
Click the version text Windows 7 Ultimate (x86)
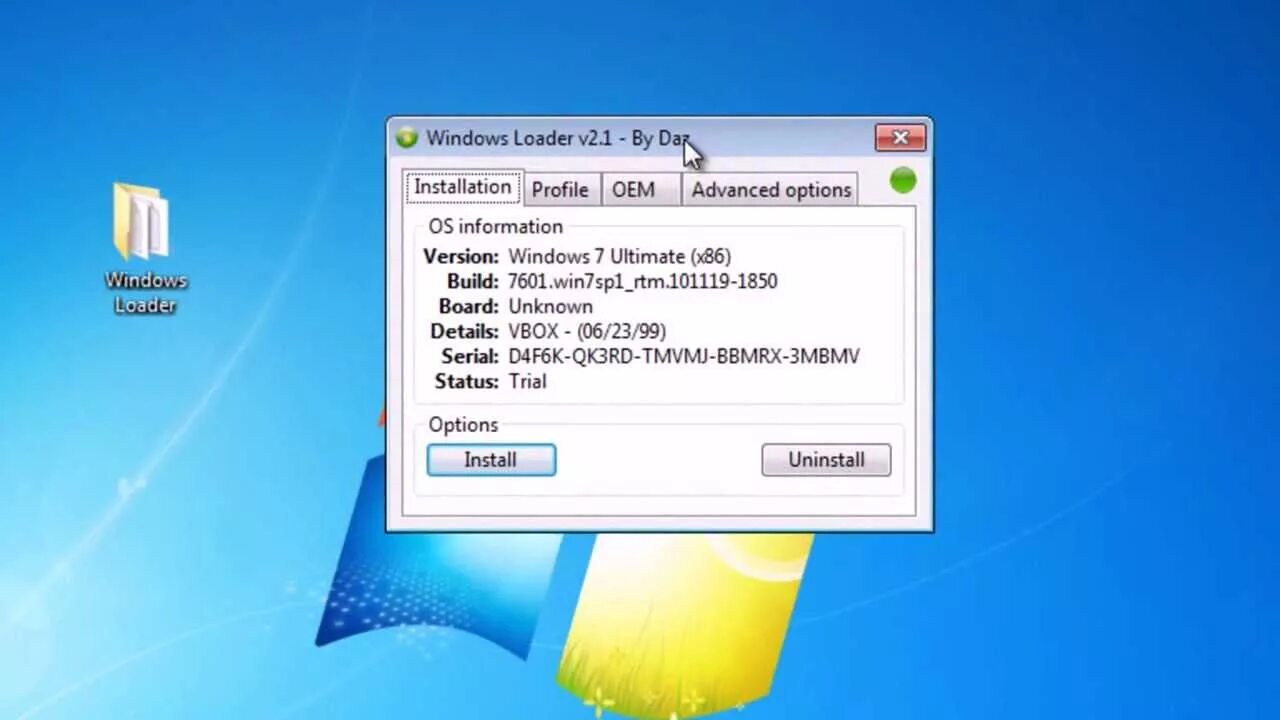point(619,256)
